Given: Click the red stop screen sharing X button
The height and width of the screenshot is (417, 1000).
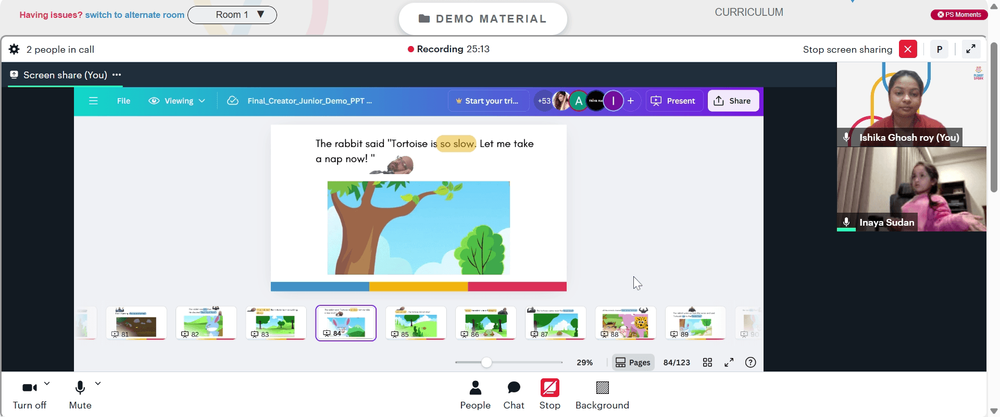Looking at the screenshot, I should click(x=908, y=49).
